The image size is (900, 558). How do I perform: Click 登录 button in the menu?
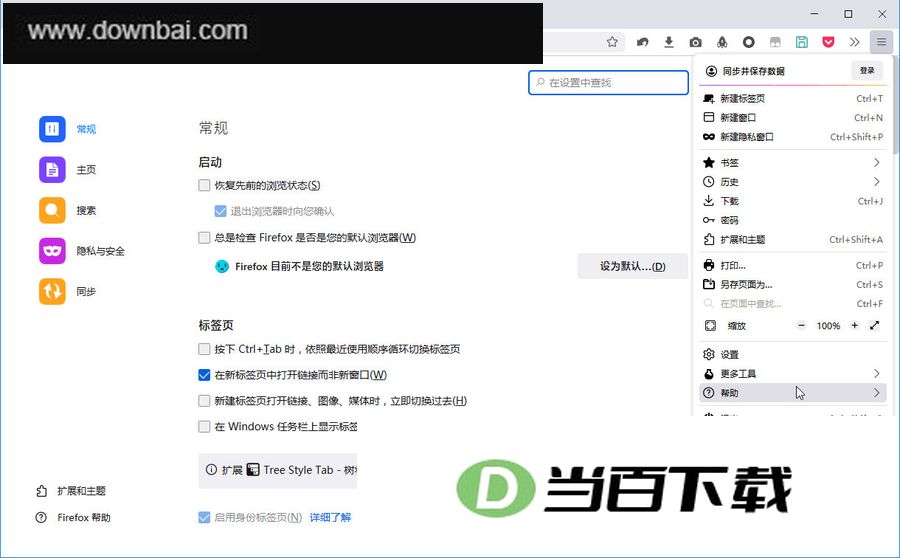coord(867,71)
